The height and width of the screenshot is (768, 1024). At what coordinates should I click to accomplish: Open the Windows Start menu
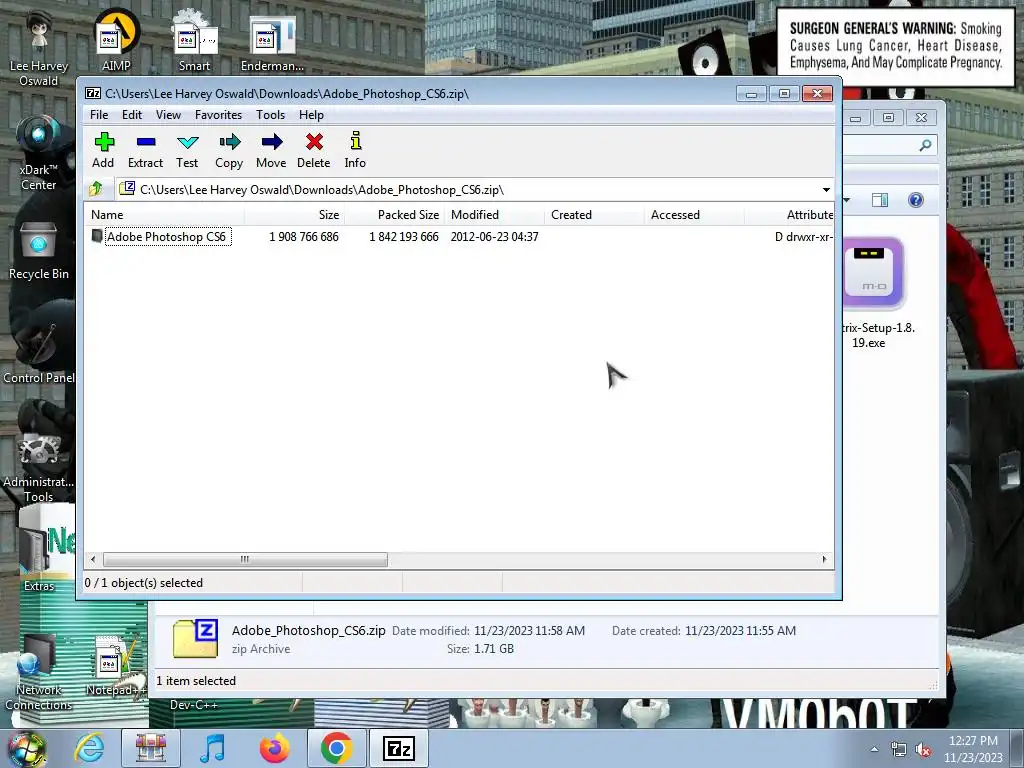tap(26, 748)
